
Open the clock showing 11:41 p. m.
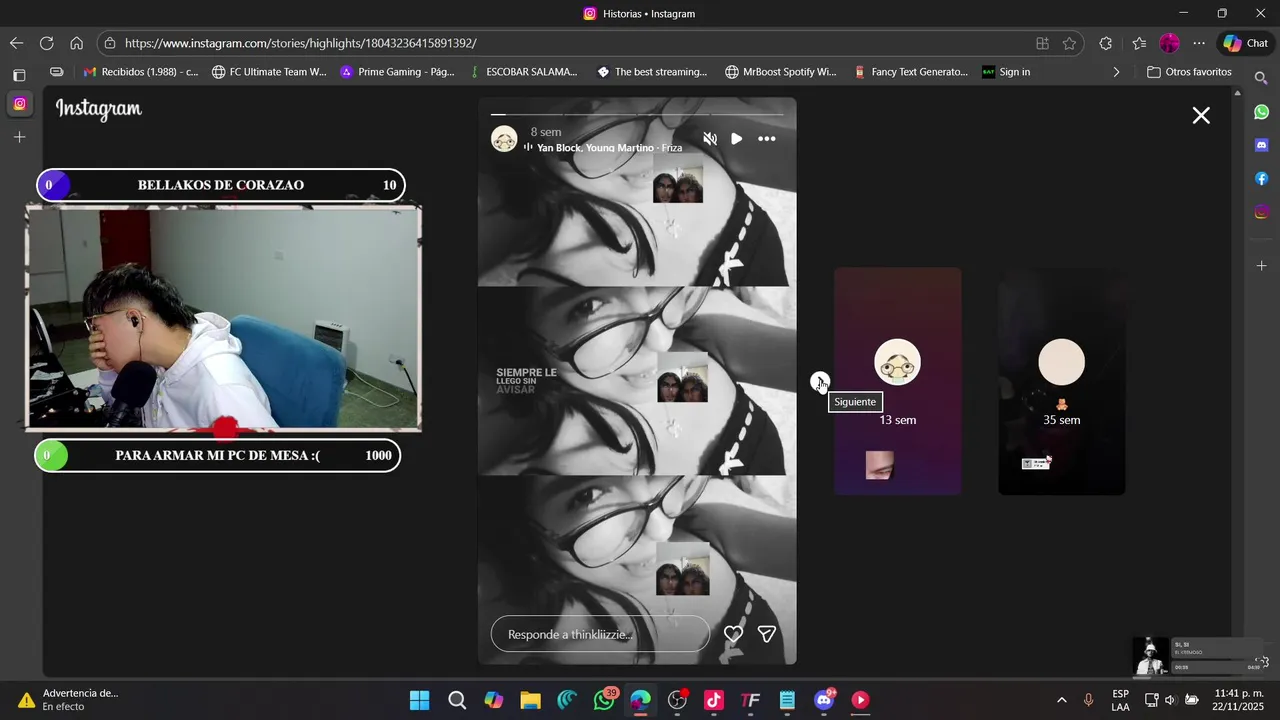[x=1237, y=700]
